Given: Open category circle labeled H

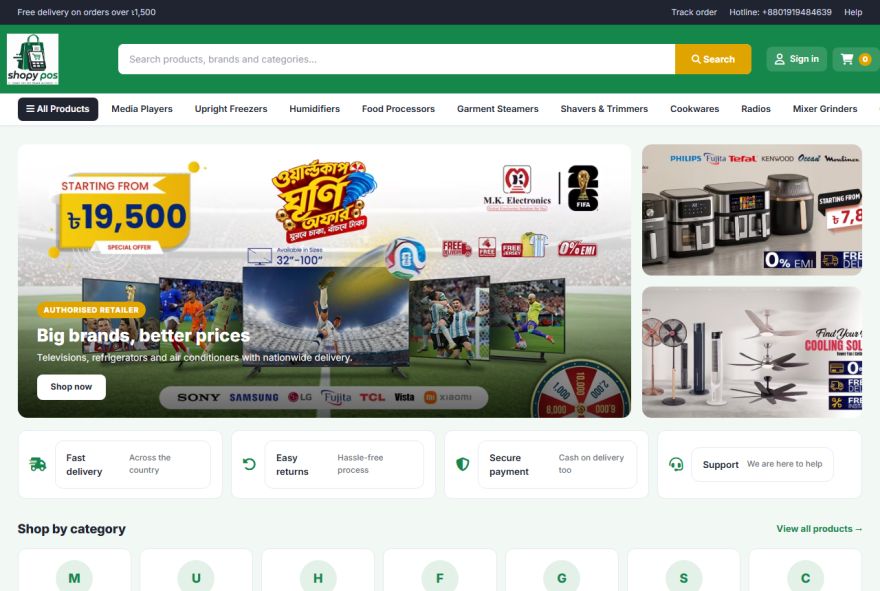Looking at the screenshot, I should click(318, 578).
